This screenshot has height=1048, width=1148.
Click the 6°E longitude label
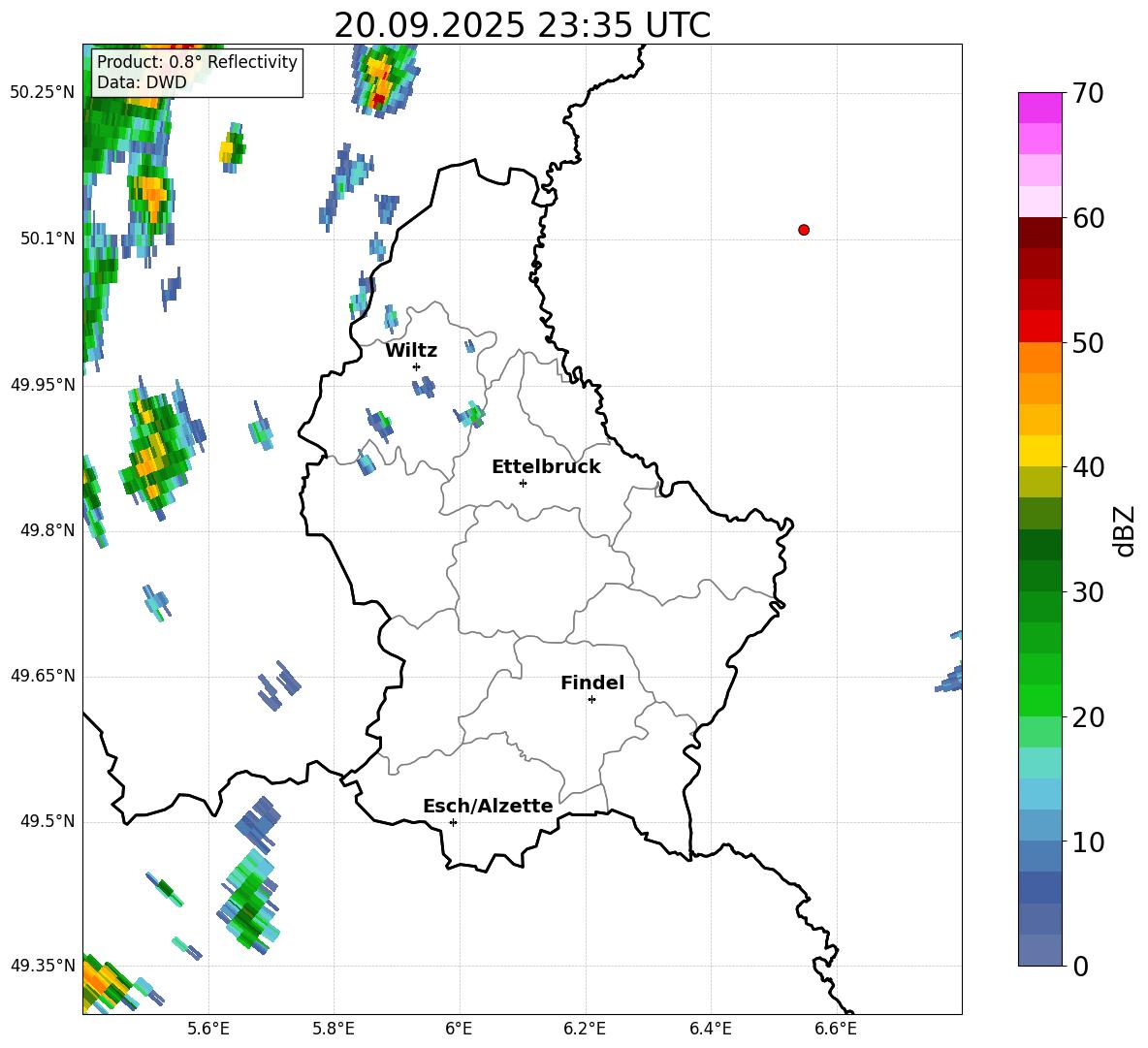[459, 1029]
